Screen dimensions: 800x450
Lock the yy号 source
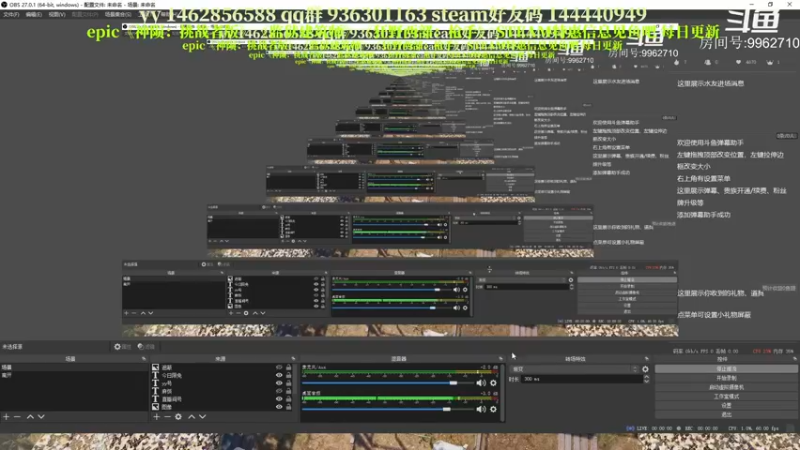[x=289, y=383]
